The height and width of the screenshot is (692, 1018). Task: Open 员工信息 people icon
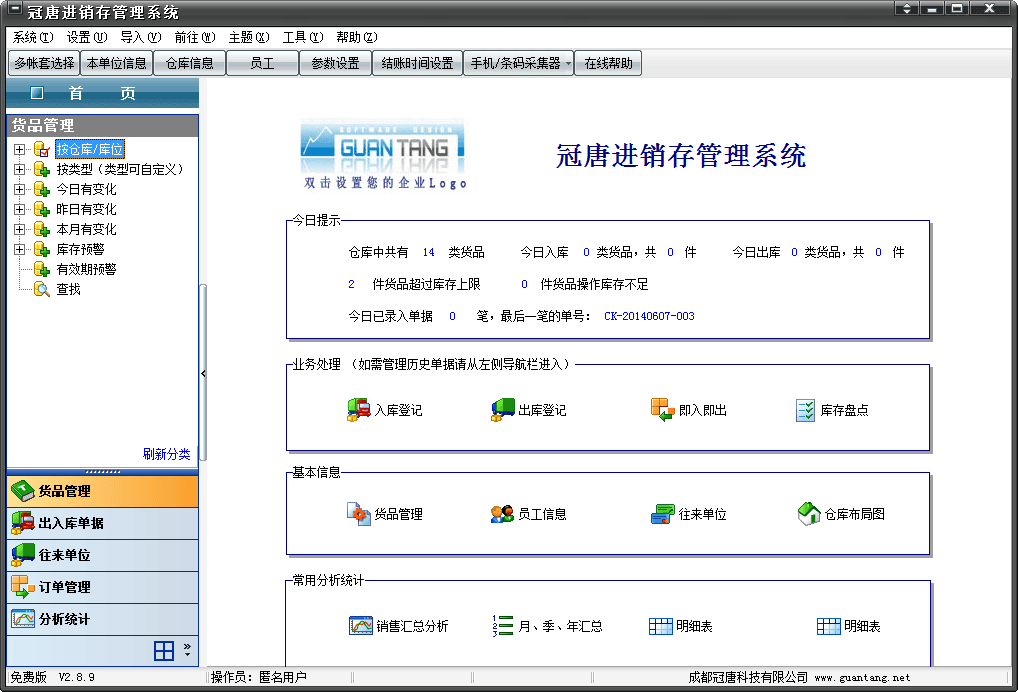tap(502, 514)
